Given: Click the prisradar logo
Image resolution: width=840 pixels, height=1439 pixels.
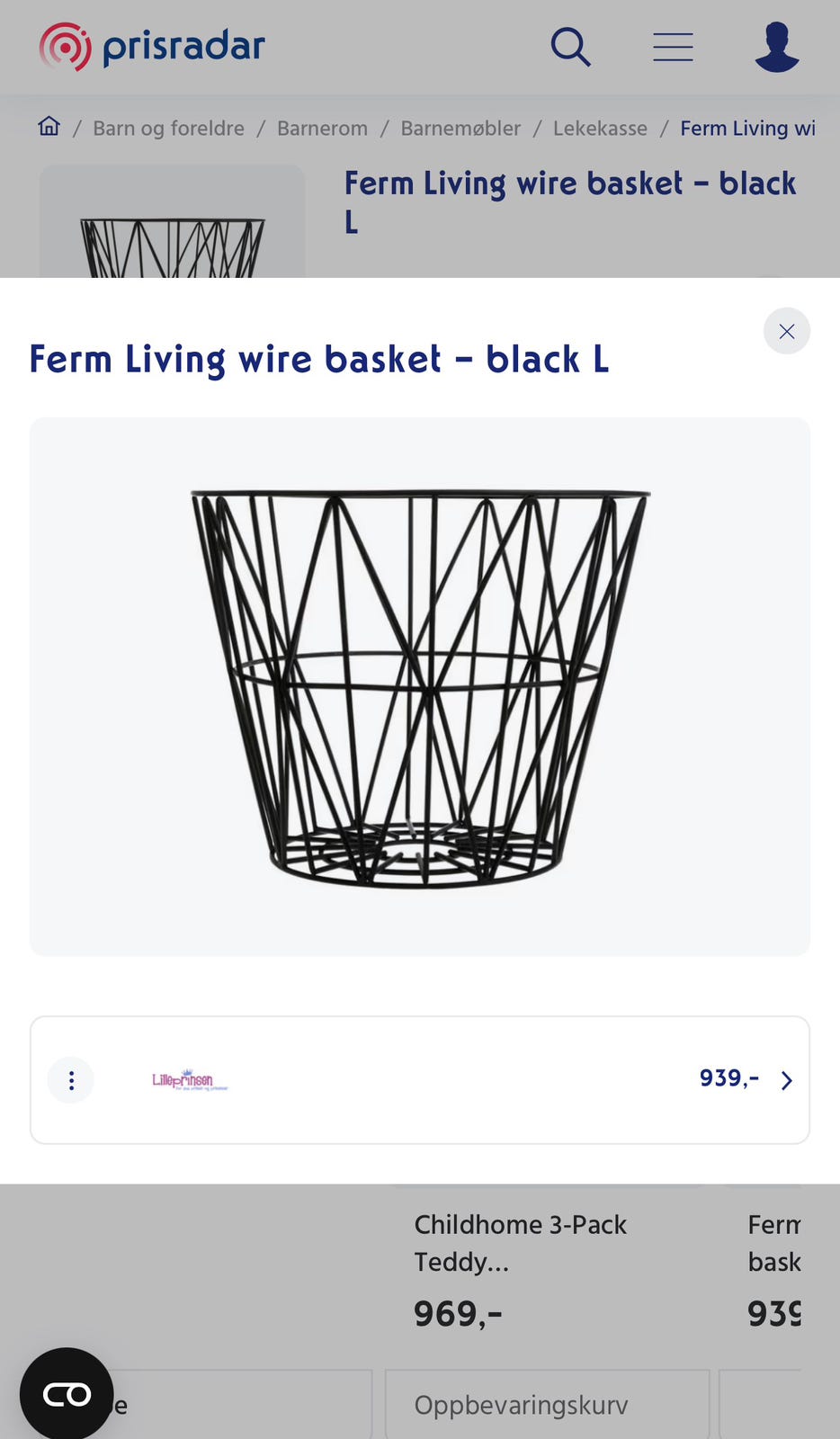Looking at the screenshot, I should pyautogui.click(x=152, y=47).
